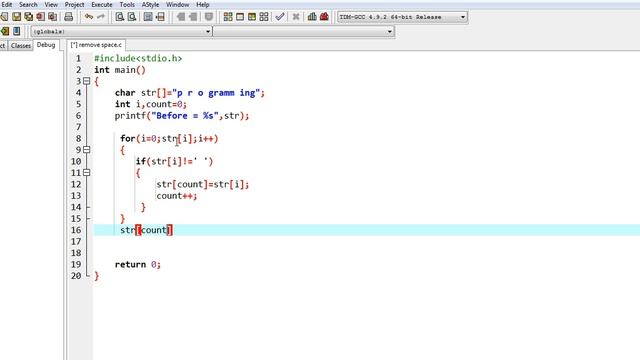This screenshot has height=360, width=640.
Task: Collapse the main function fold at line 3
Action: pos(87,81)
